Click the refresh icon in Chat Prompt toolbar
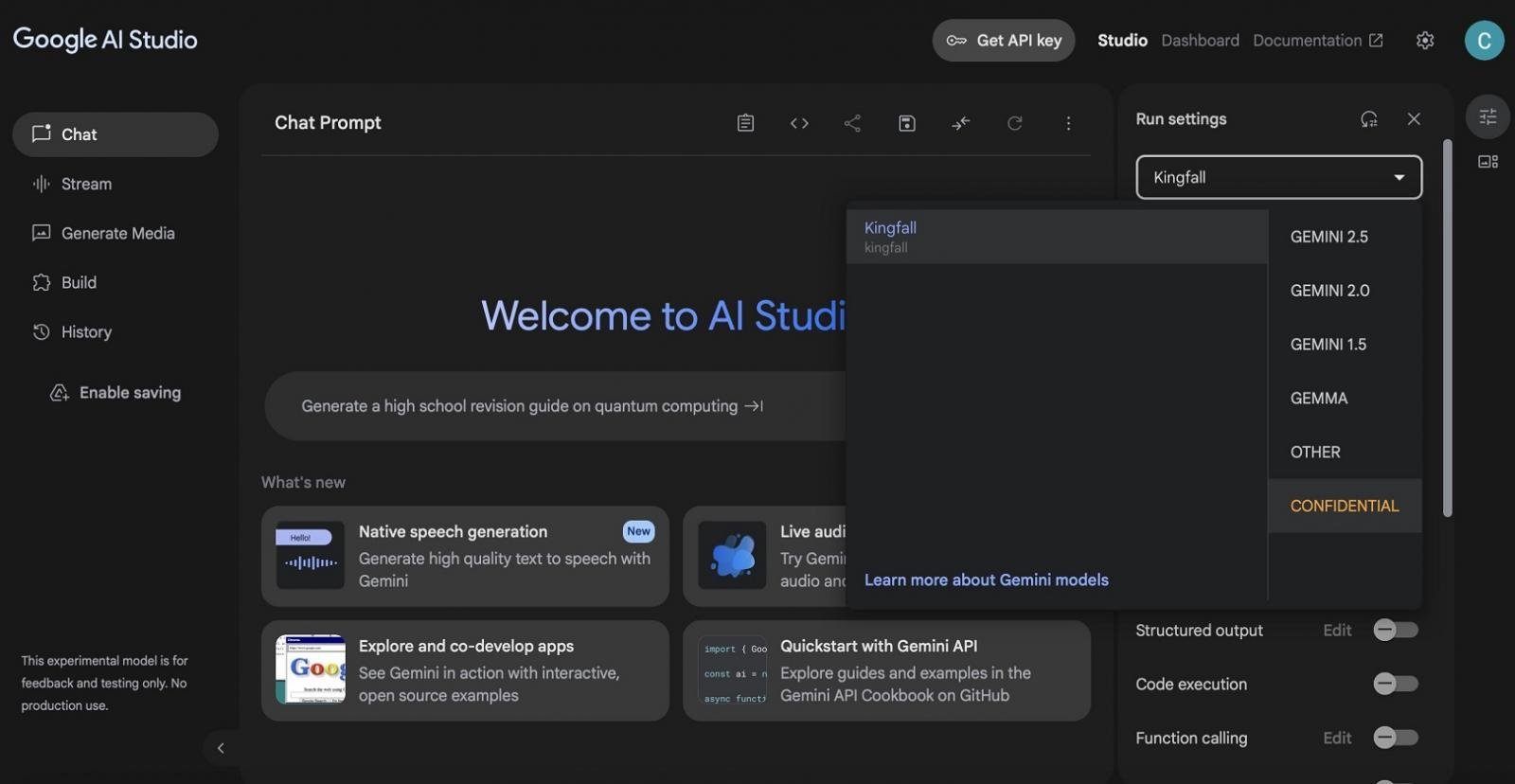This screenshot has width=1515, height=784. click(1014, 123)
